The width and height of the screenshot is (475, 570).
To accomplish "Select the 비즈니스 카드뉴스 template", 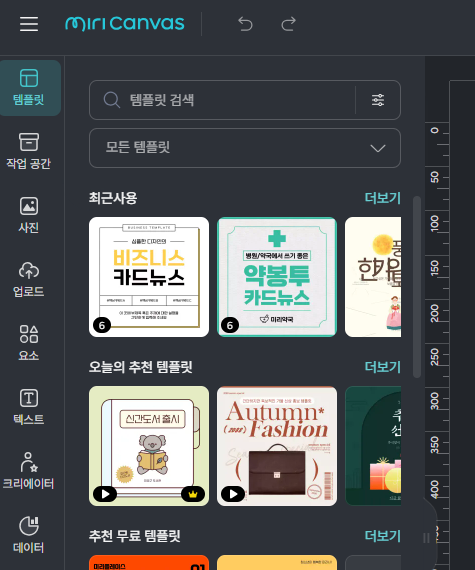I will [x=149, y=277].
